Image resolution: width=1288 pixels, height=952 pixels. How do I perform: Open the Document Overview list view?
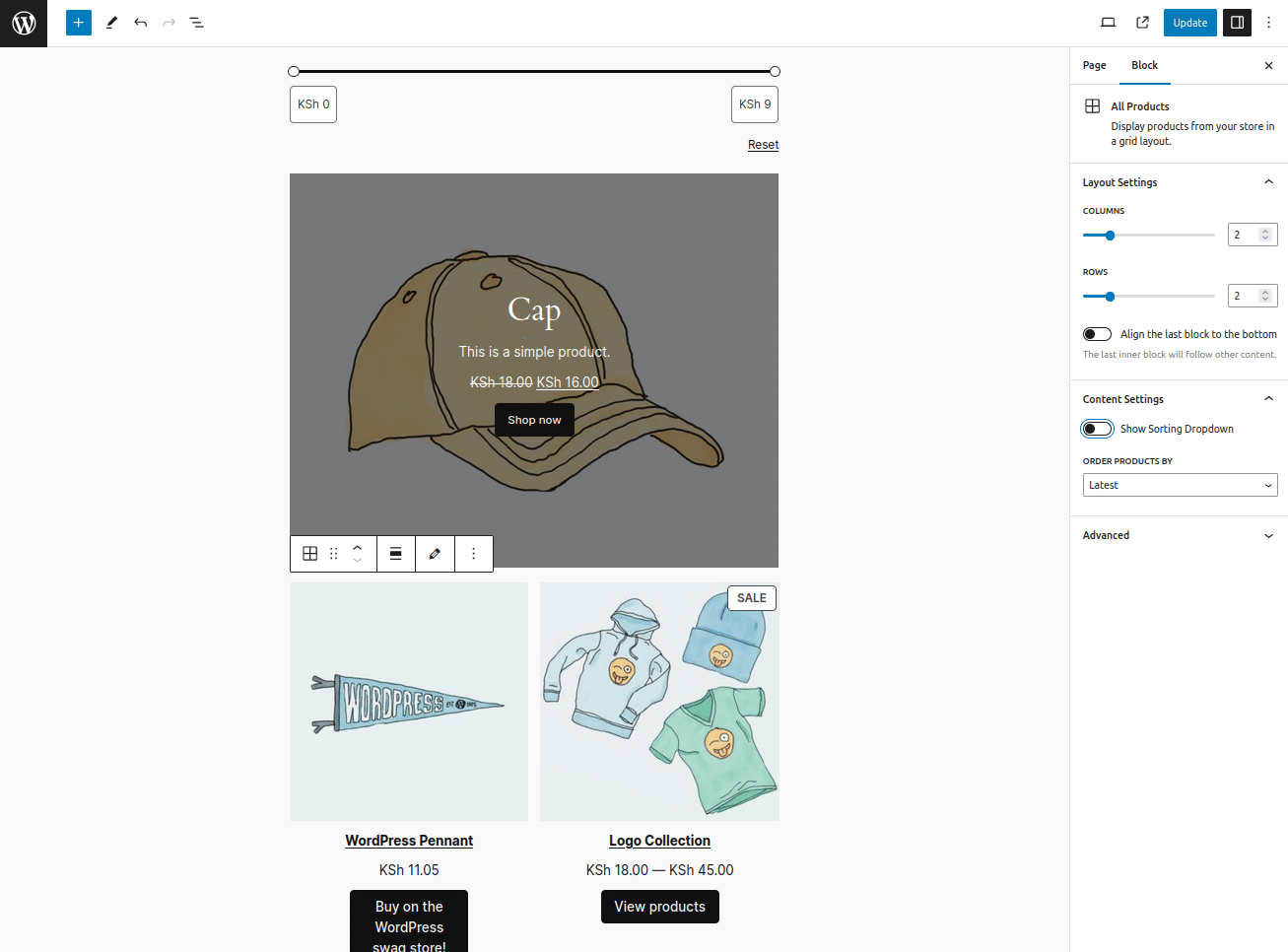197,23
